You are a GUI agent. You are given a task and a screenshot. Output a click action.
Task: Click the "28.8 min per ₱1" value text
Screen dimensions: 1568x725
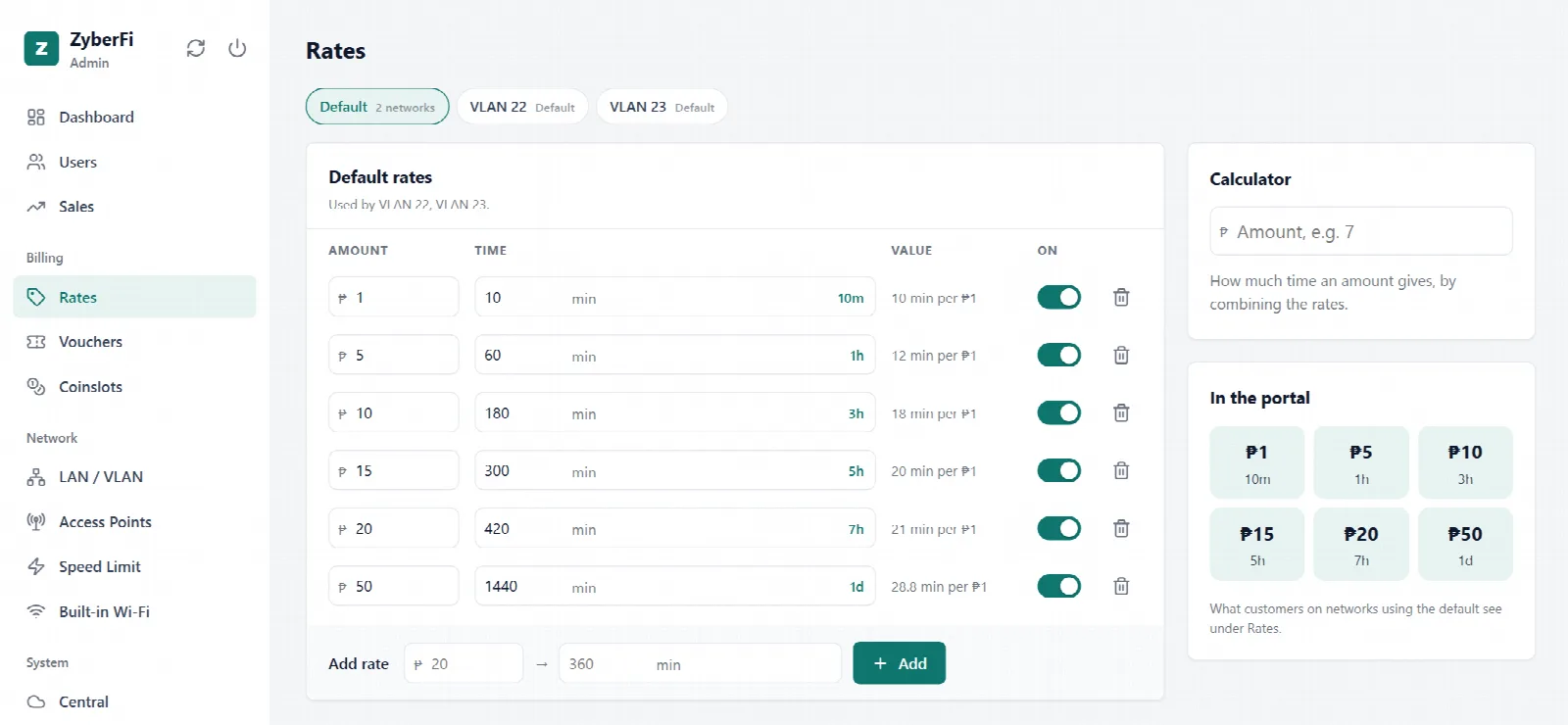point(939,587)
